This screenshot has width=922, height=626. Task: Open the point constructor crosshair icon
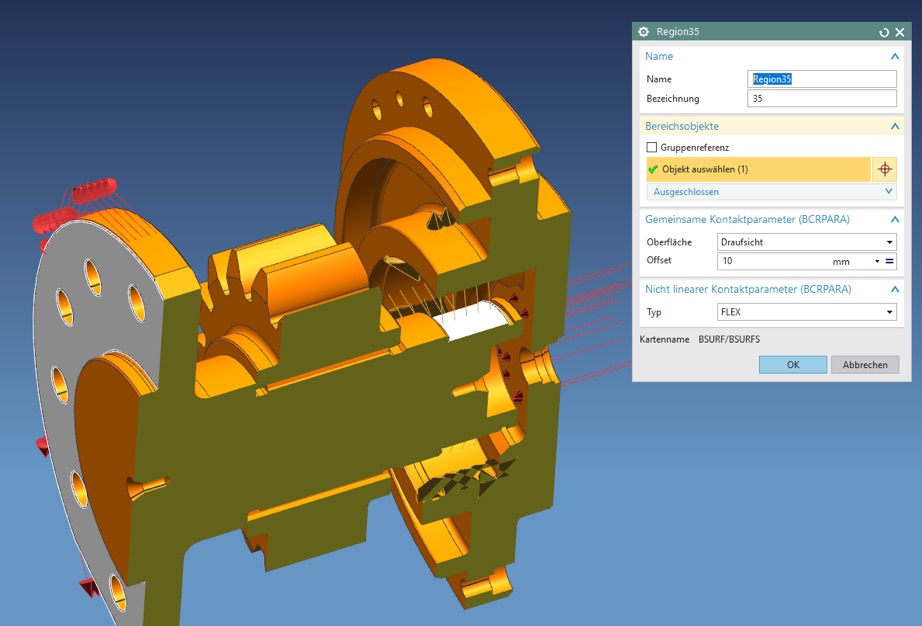coord(885,169)
